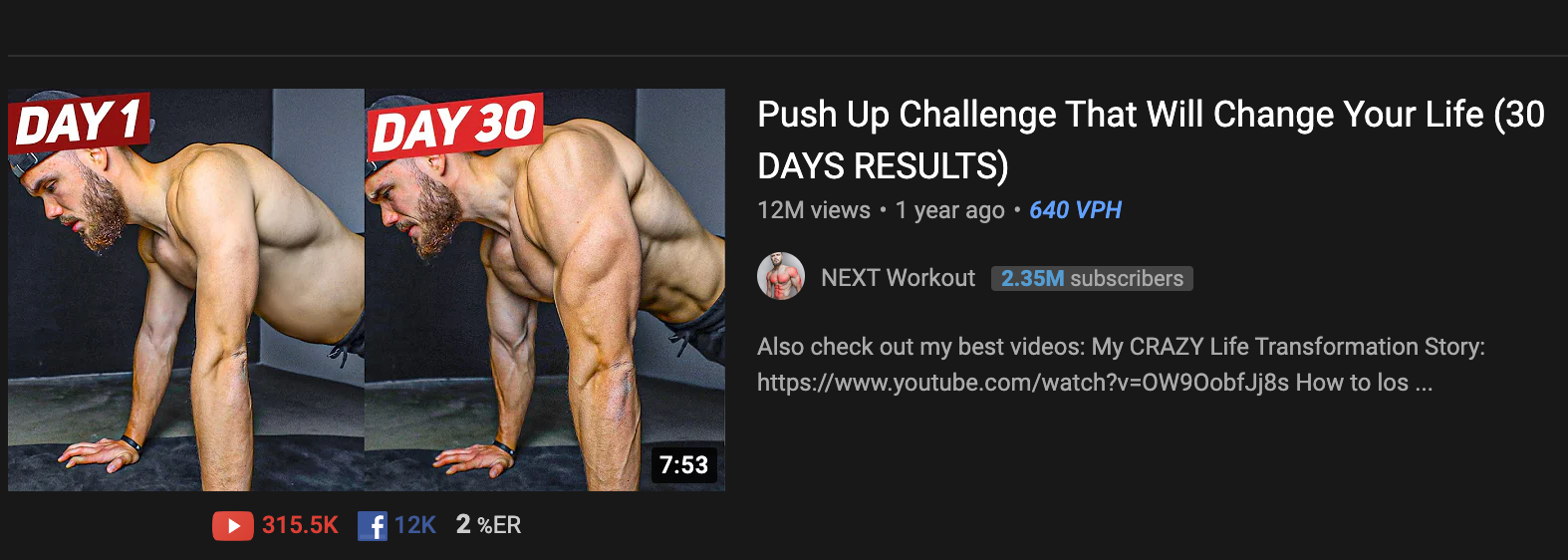Click the 2 %ER engagement rate stat

tap(488, 525)
